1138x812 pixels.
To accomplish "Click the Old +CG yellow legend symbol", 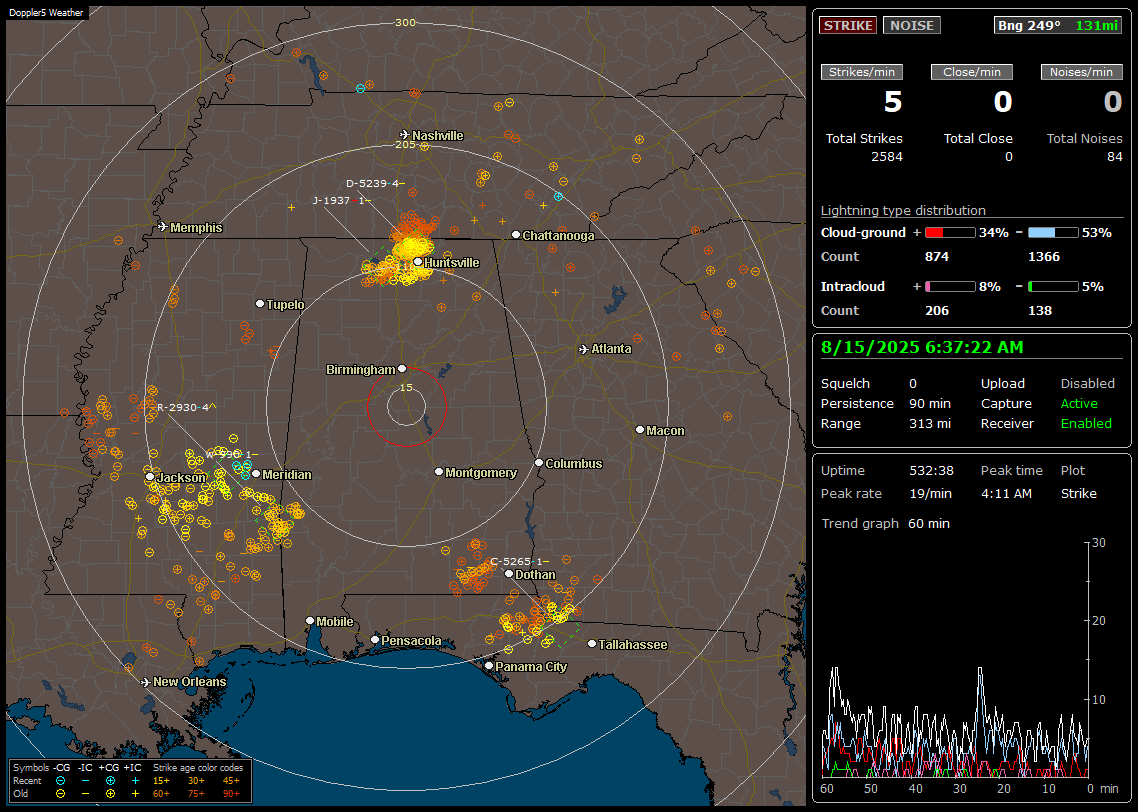I will pyautogui.click(x=110, y=794).
